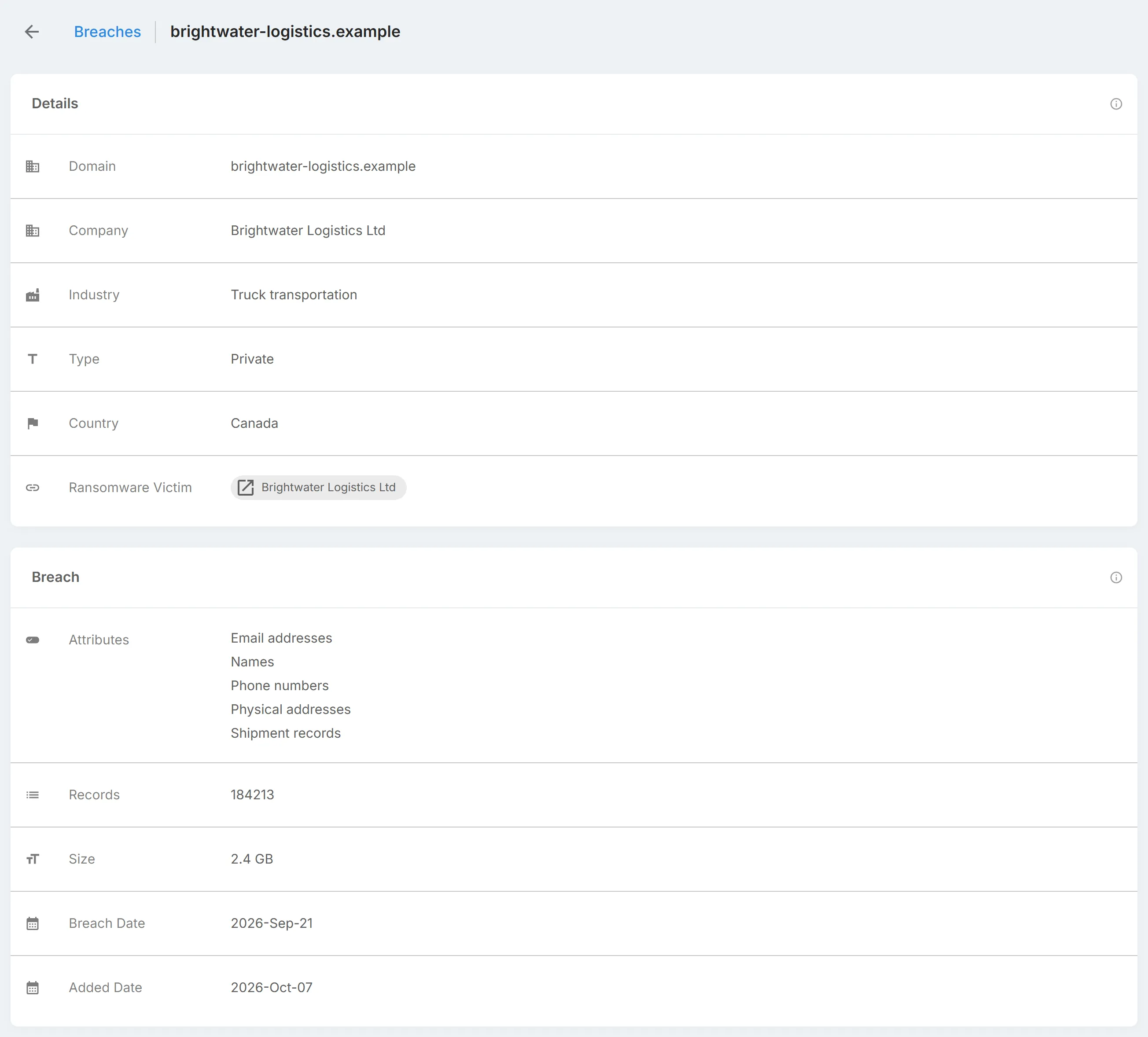The image size is (1148, 1037).
Task: Click the building icon beside Domain
Action: click(x=33, y=166)
